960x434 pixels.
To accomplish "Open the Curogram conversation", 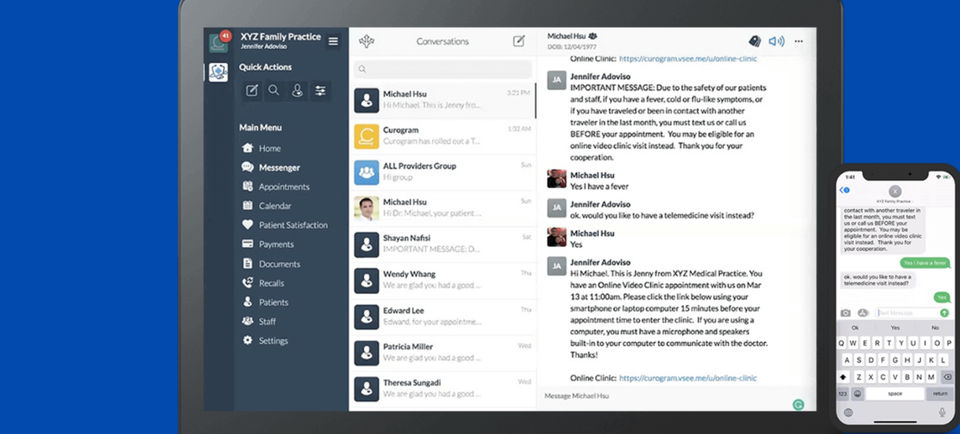I will 443,137.
